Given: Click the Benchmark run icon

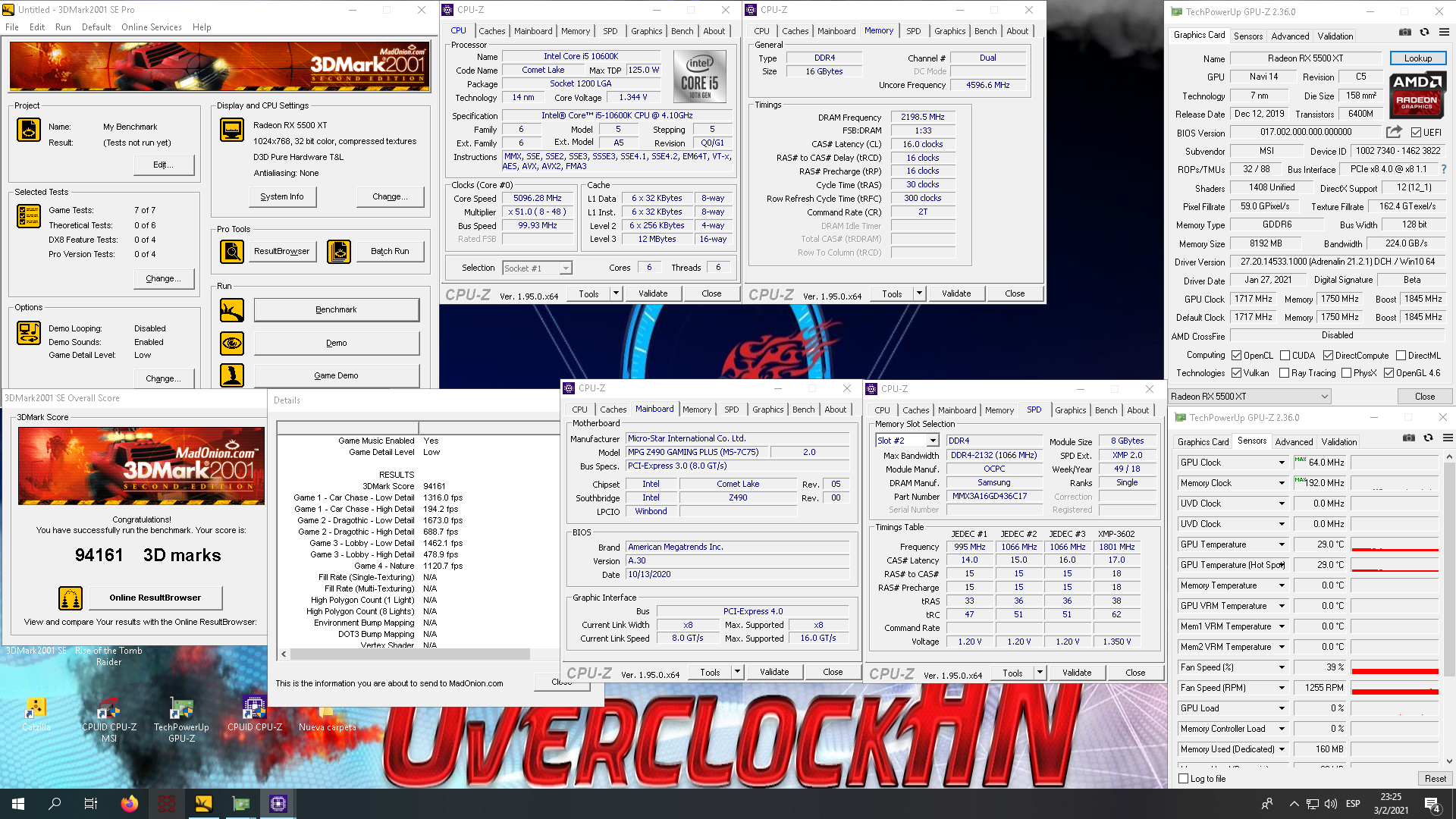Looking at the screenshot, I should 232,310.
